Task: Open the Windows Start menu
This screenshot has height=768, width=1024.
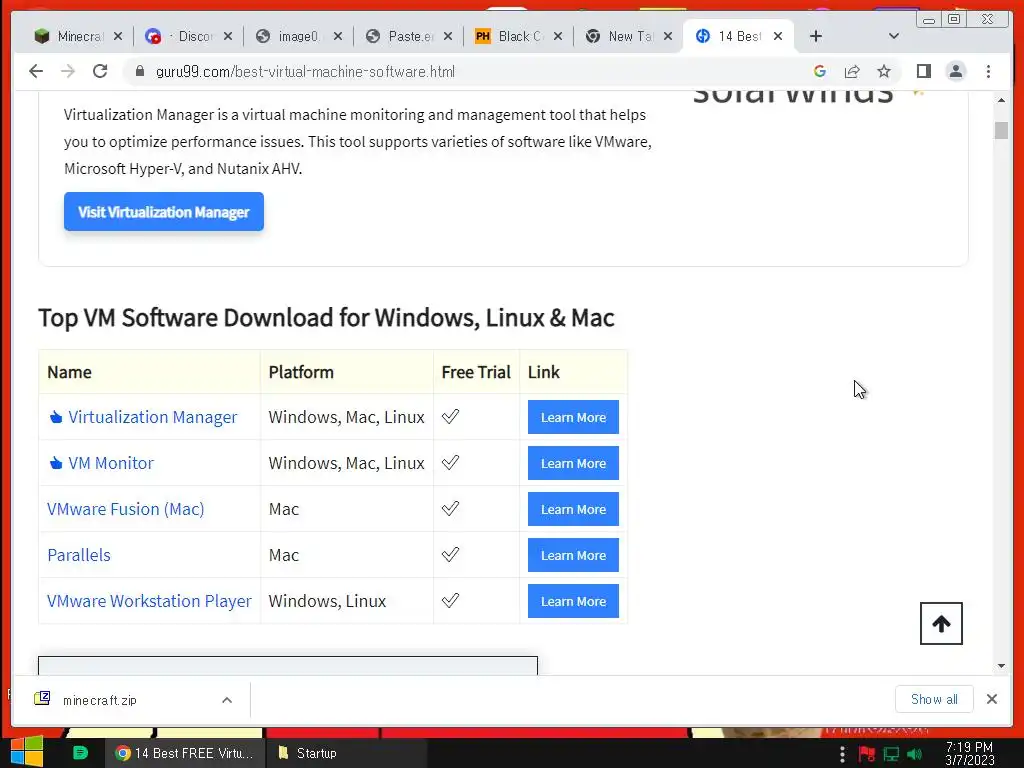Action: (27, 752)
